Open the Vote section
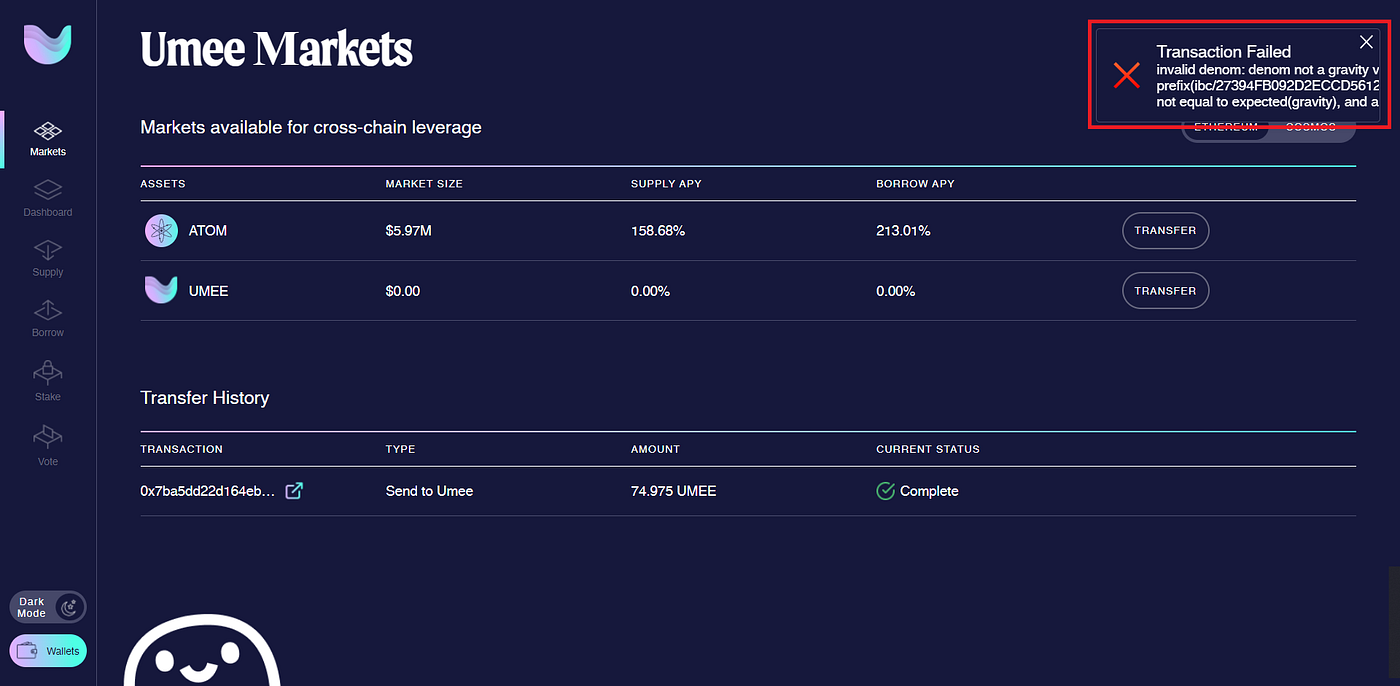This screenshot has width=1400, height=686. (48, 446)
